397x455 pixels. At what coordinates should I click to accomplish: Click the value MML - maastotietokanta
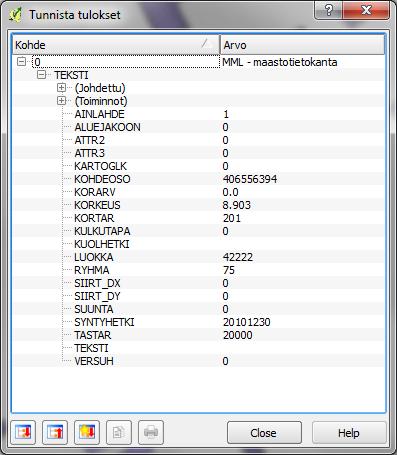tap(280, 62)
